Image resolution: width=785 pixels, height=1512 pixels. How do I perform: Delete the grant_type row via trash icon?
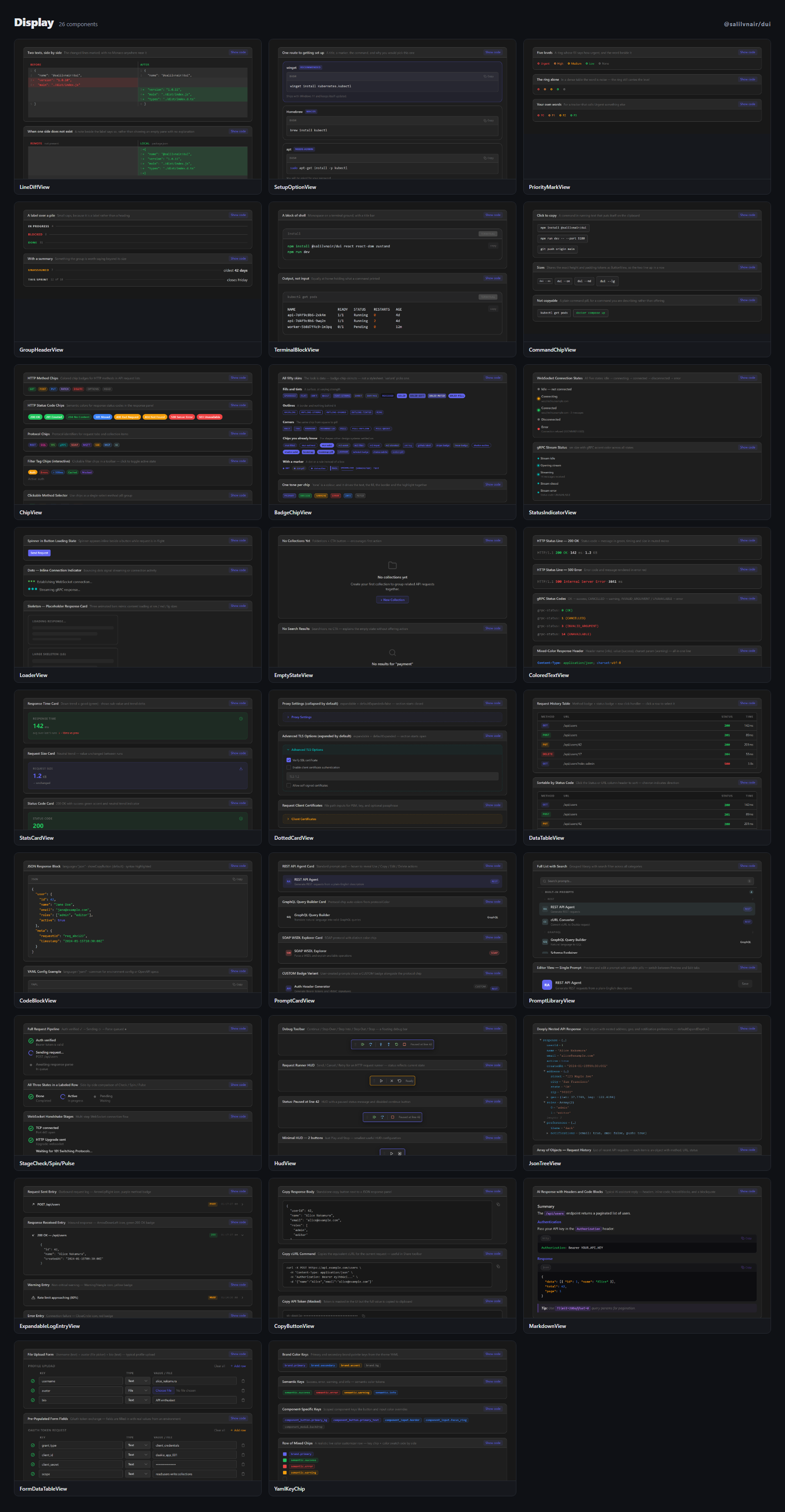(243, 1446)
